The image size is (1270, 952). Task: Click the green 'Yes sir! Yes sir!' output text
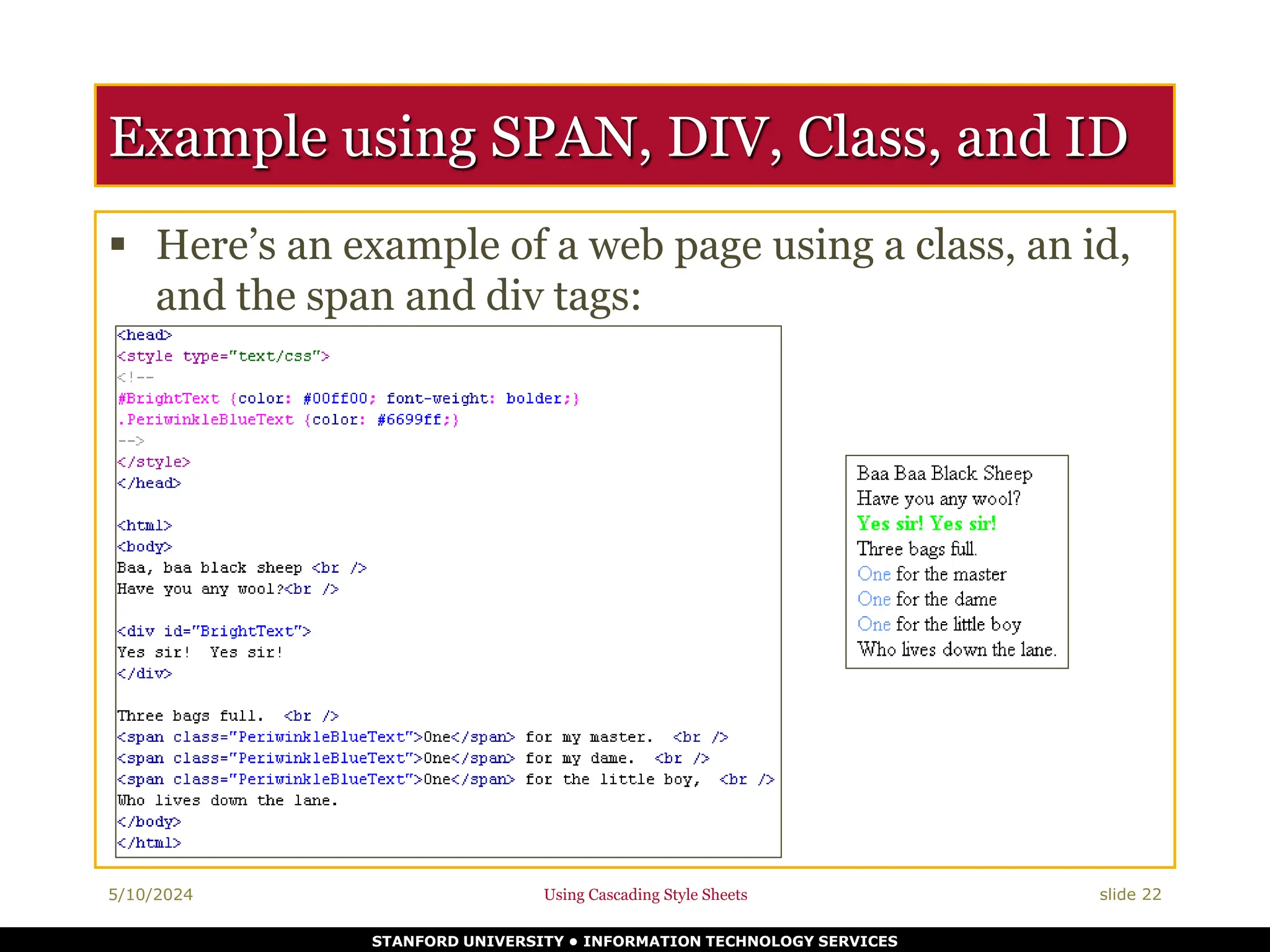(x=926, y=524)
